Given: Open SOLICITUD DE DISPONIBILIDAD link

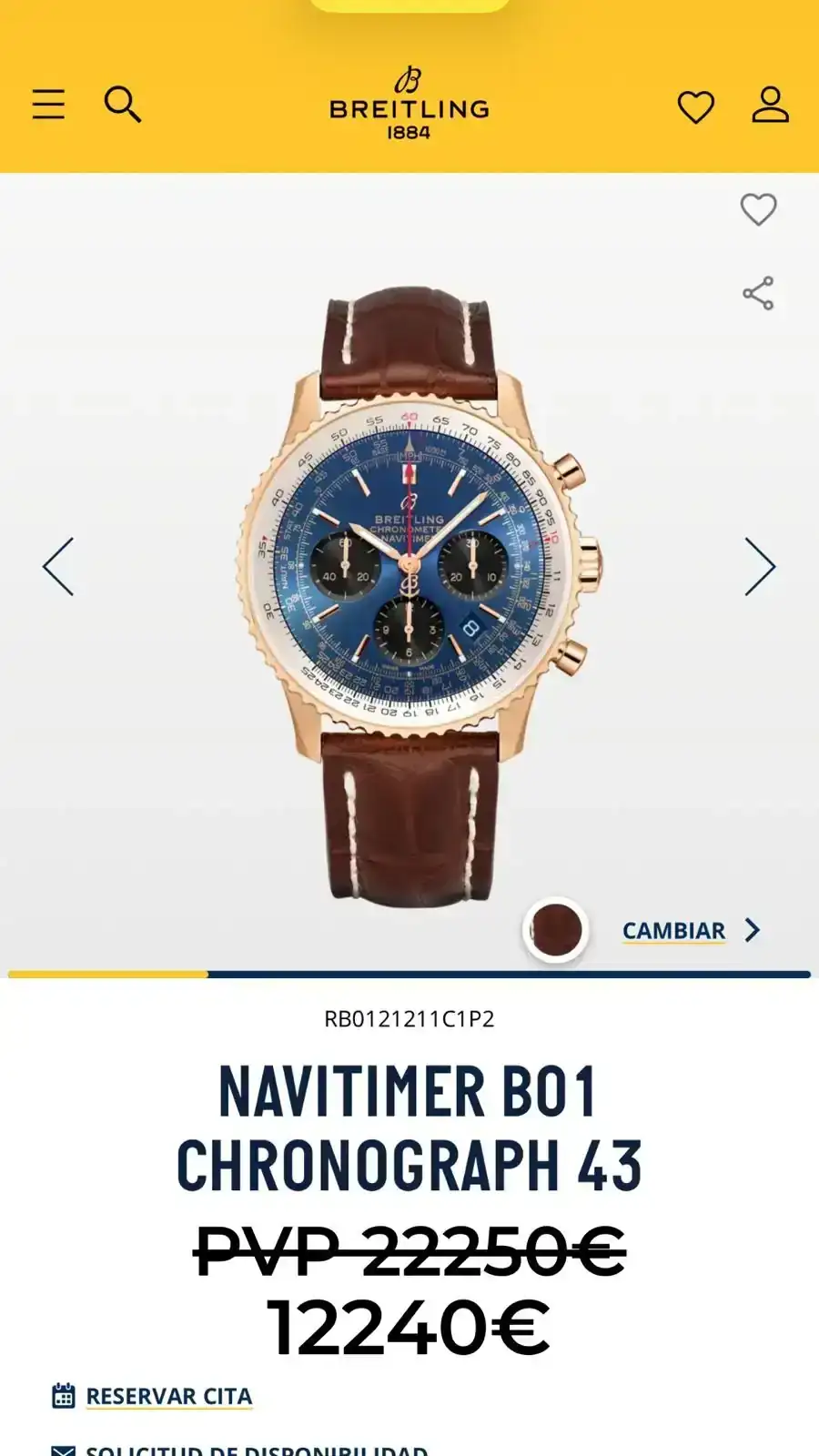Looking at the screenshot, I should [257, 1450].
